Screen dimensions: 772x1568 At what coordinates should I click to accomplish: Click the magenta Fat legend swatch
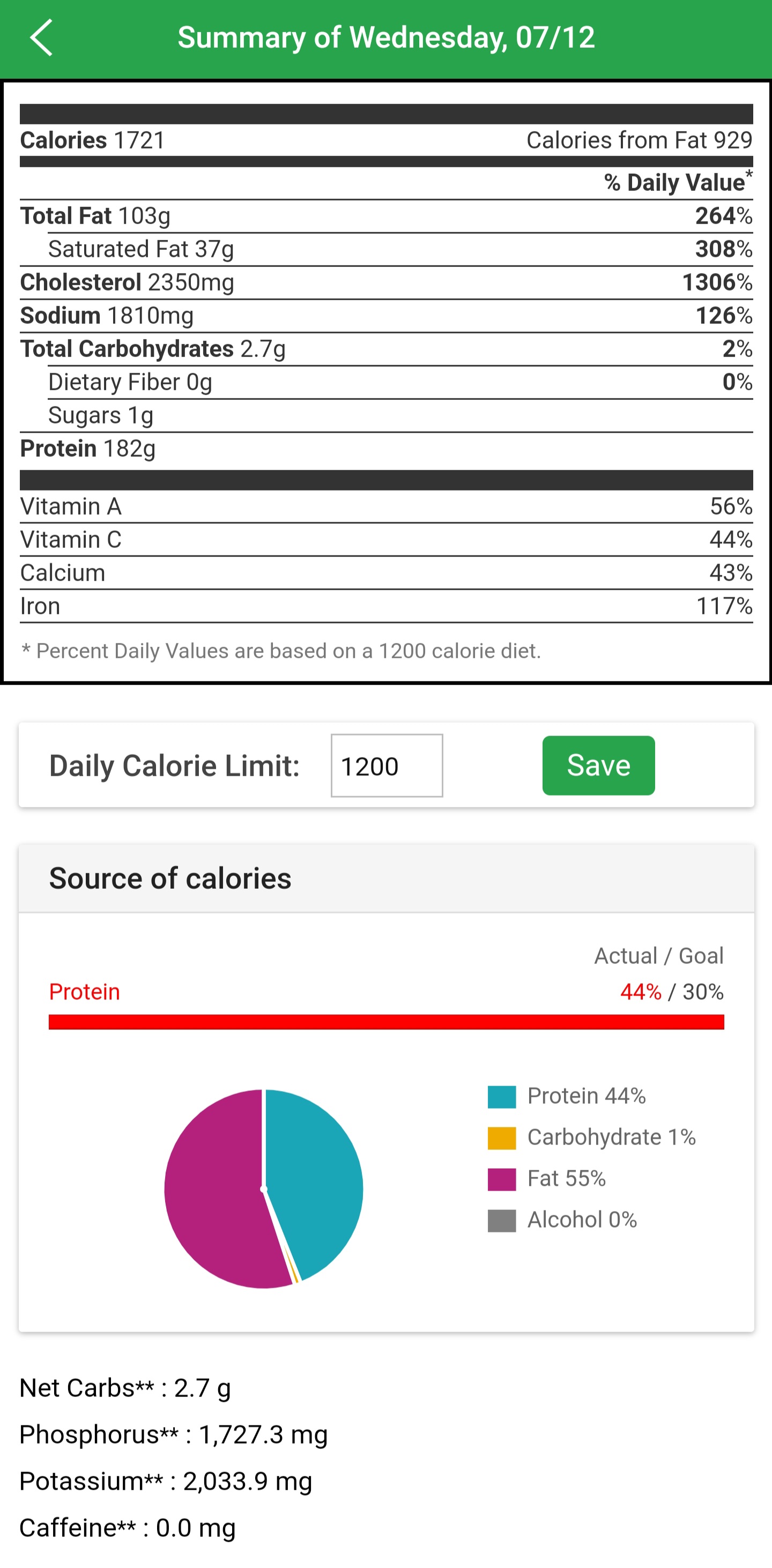[x=502, y=1179]
